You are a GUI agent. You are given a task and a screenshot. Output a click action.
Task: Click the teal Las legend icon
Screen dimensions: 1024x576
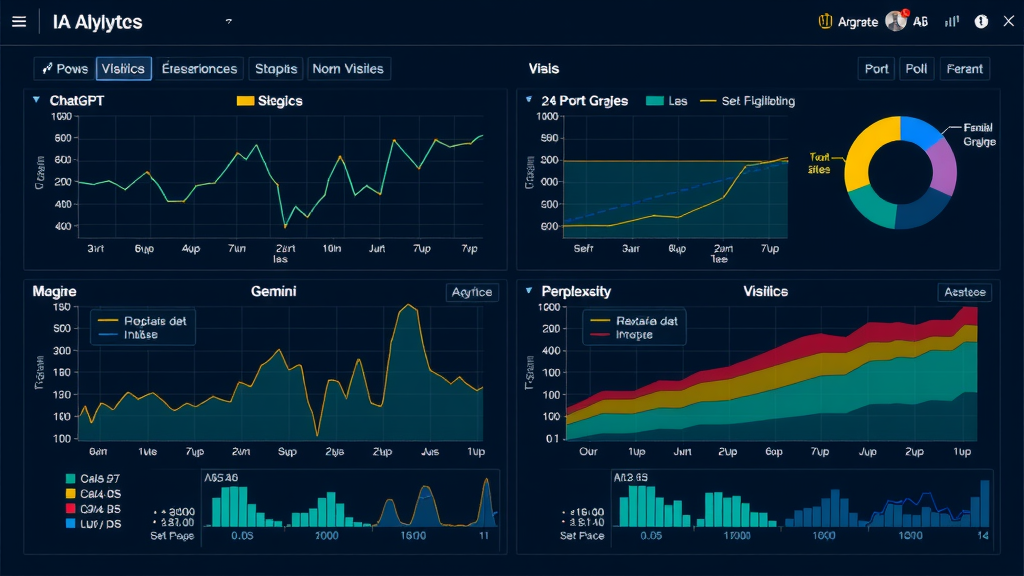coord(656,101)
